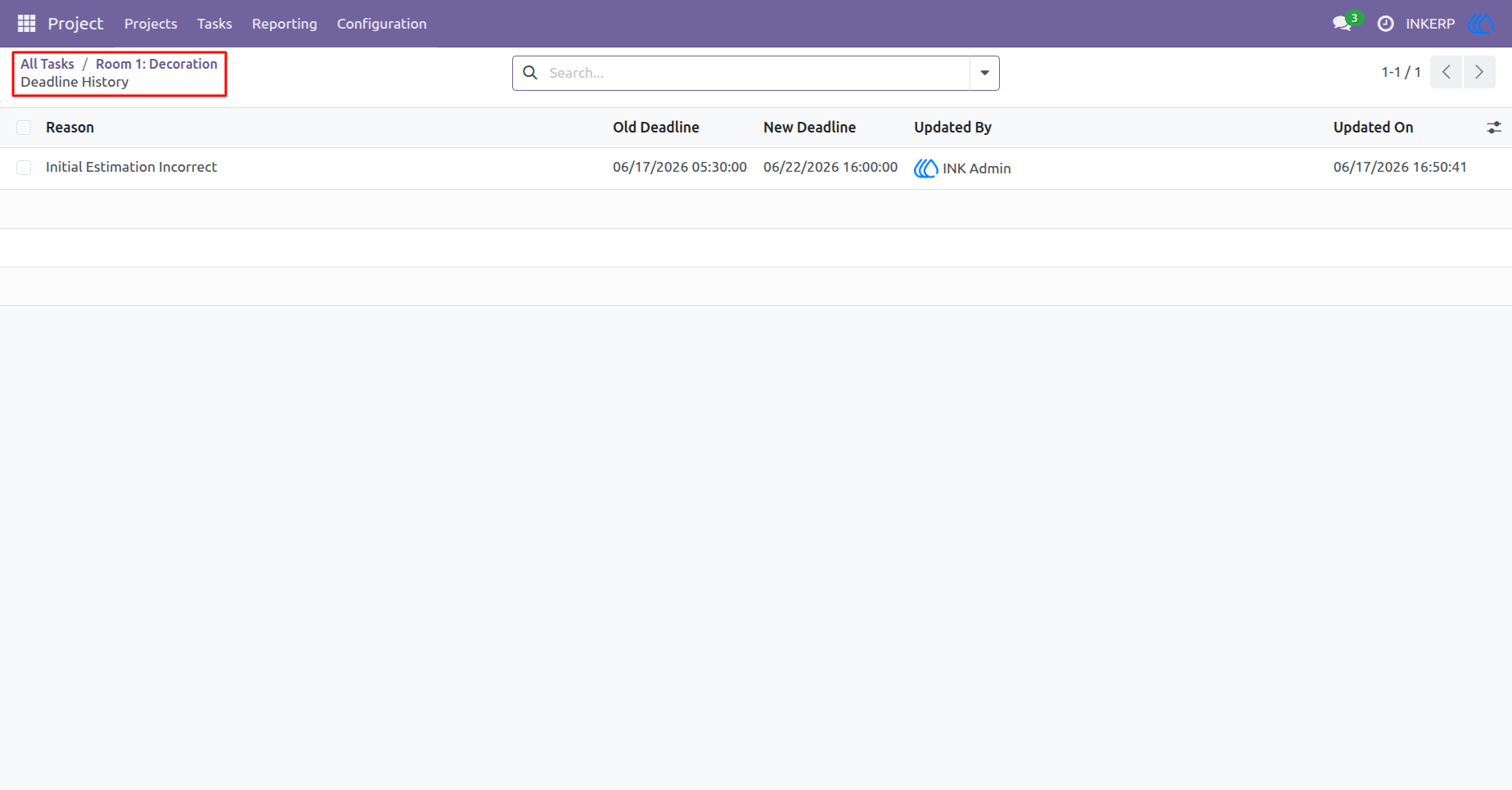Toggle the select-all header checkbox
Viewport: 1512px width, 790px height.
pyautogui.click(x=24, y=128)
